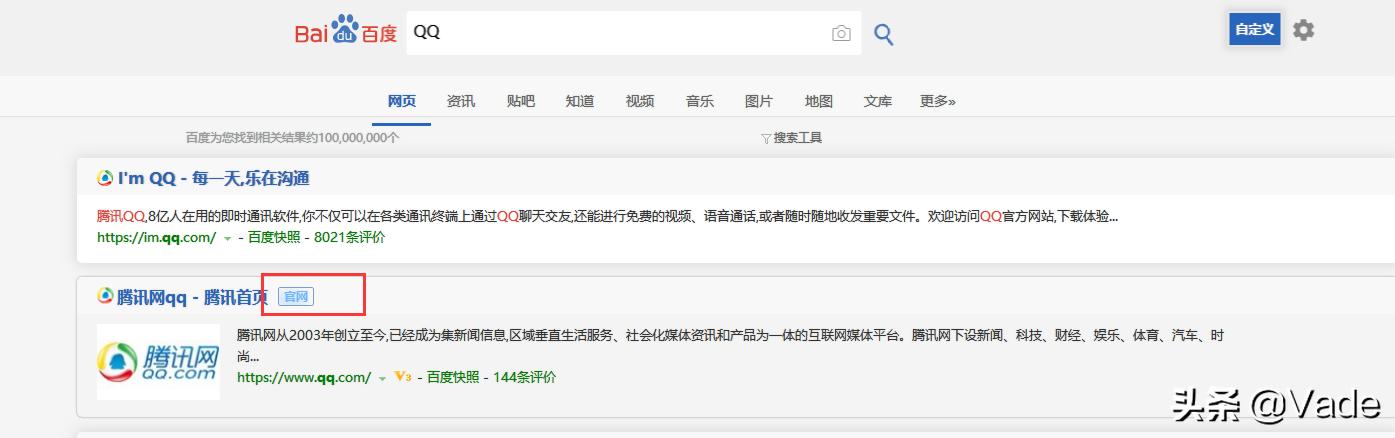
Task: Expand arrow next to www.qq.com URL
Action: 382,379
